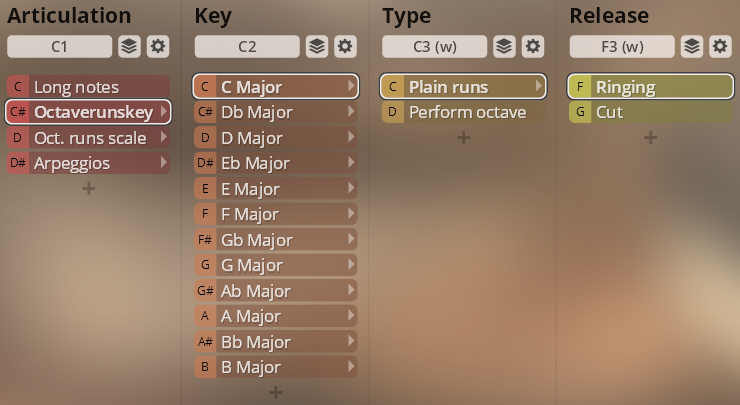Expand the arrow on Arpeggios
740x405 pixels.
coord(163,163)
